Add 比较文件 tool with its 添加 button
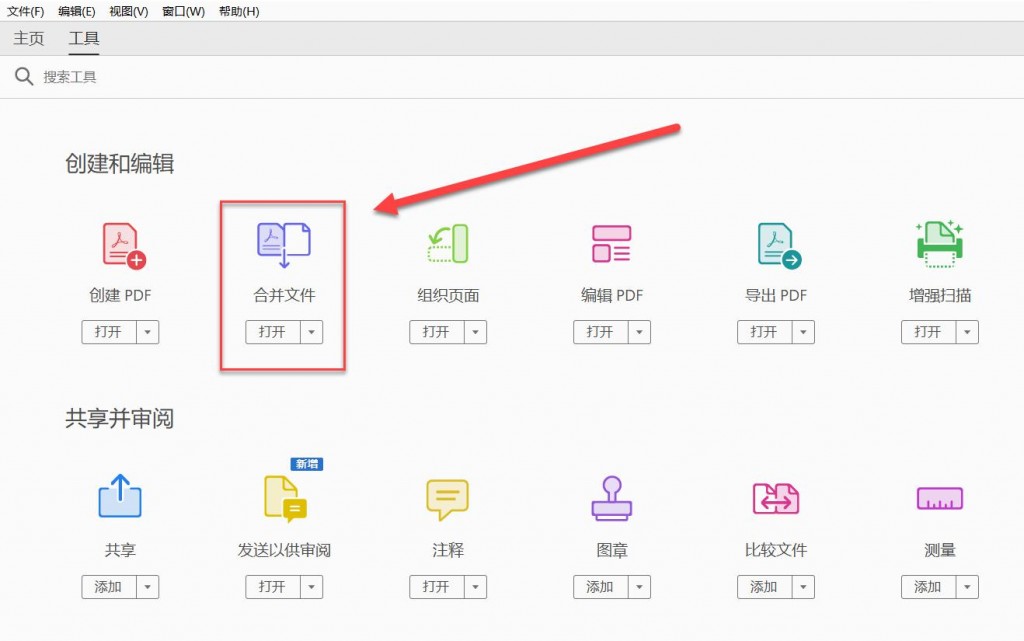The image size is (1024, 641). 765,587
